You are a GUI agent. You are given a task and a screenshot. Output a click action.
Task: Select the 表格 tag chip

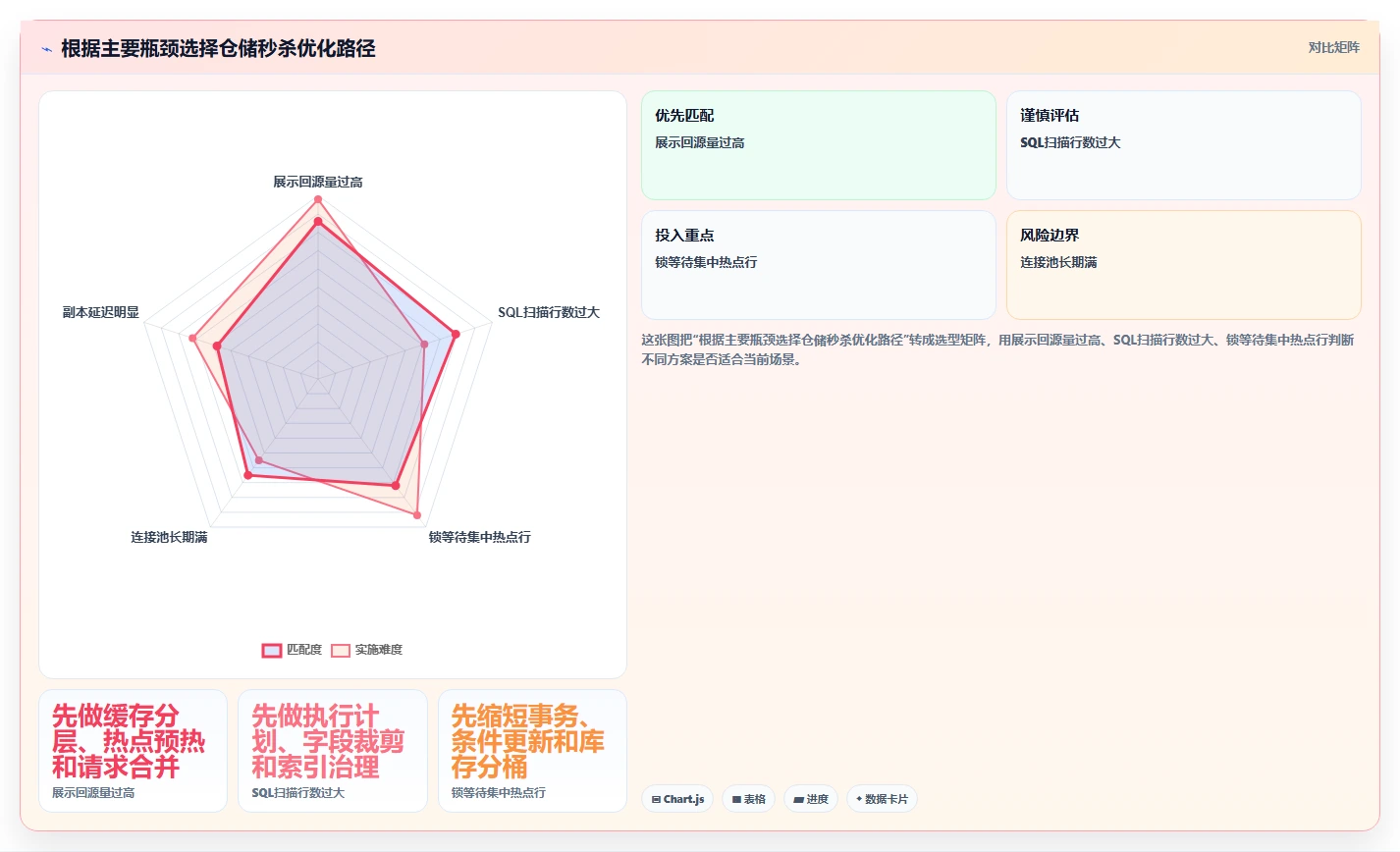748,799
